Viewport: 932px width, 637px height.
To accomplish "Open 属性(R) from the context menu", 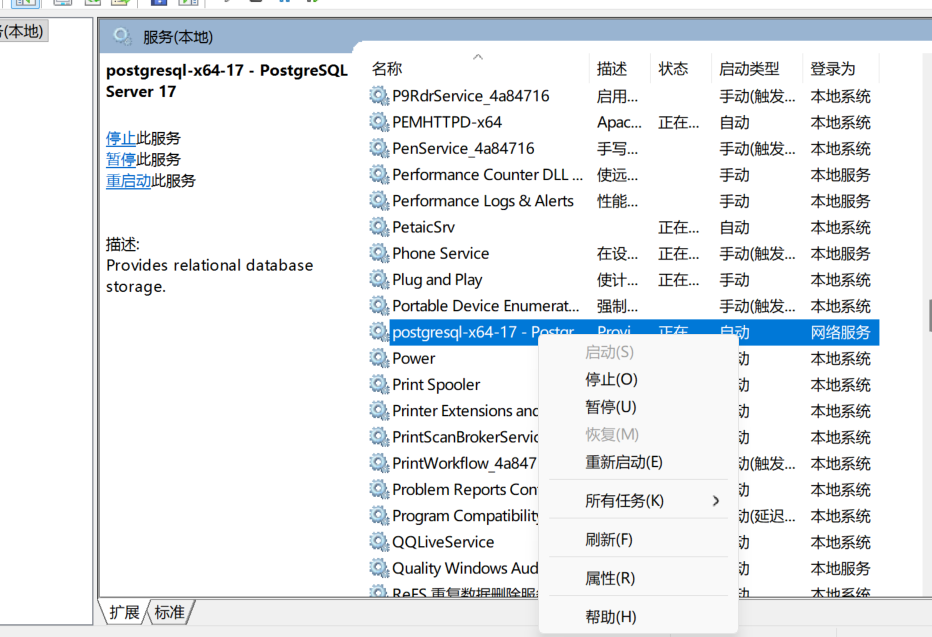I will click(x=610, y=578).
